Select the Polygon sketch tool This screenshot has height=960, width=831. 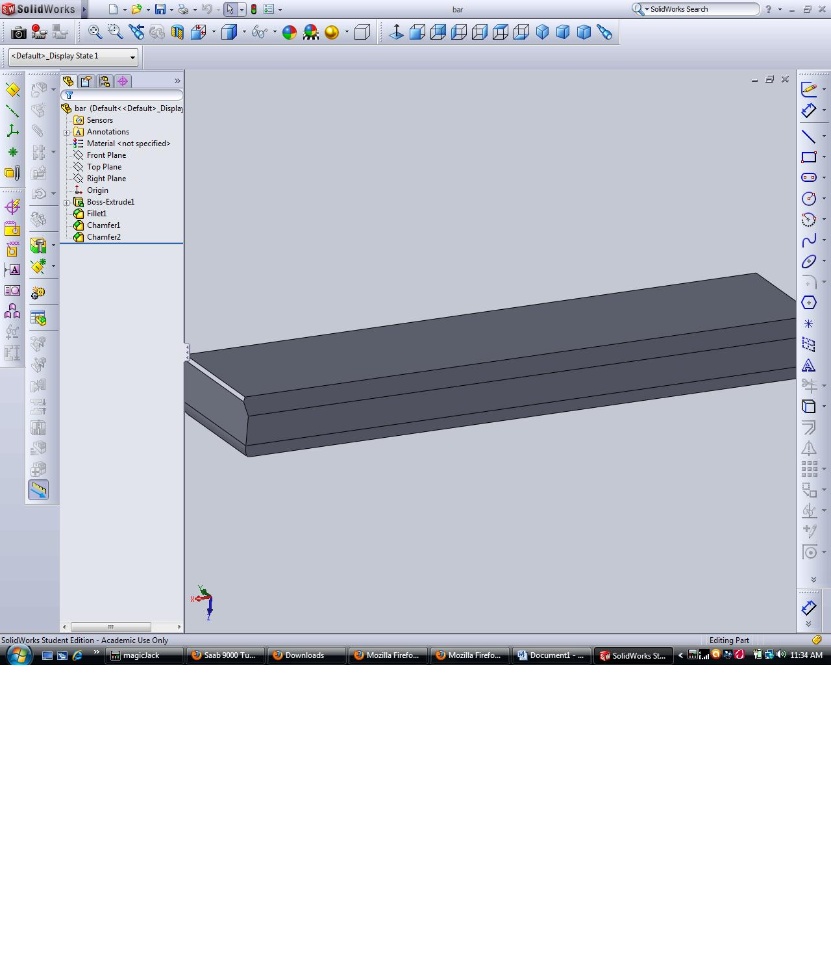click(x=808, y=302)
